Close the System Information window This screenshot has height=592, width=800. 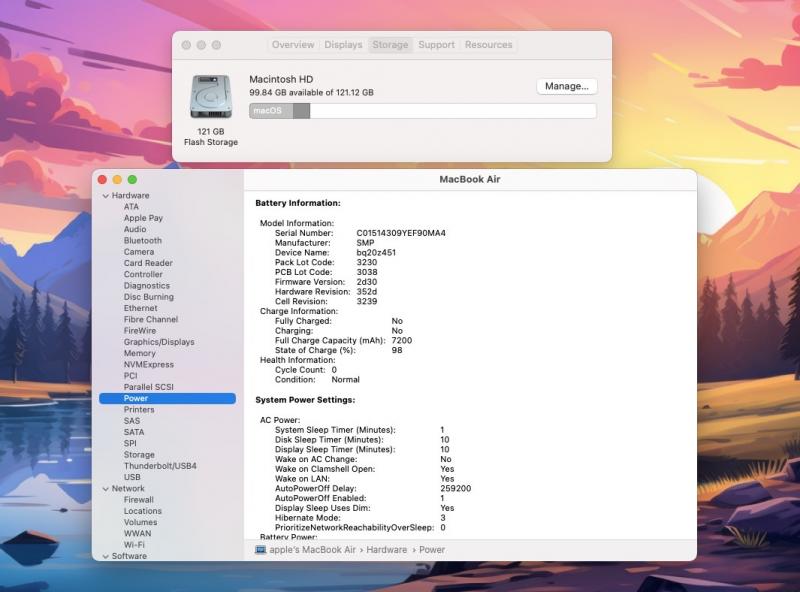102,179
